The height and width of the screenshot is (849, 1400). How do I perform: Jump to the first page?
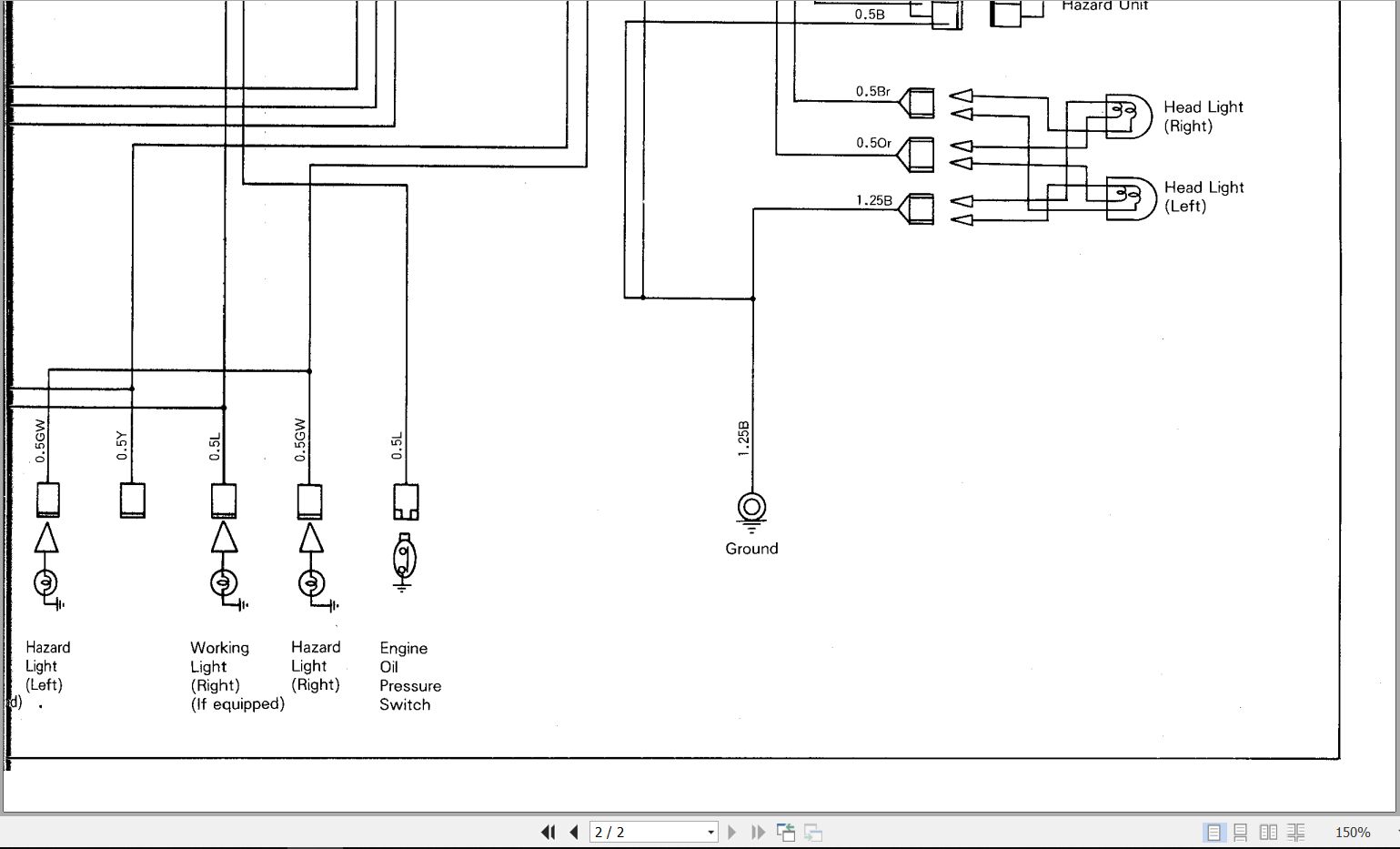(x=548, y=832)
